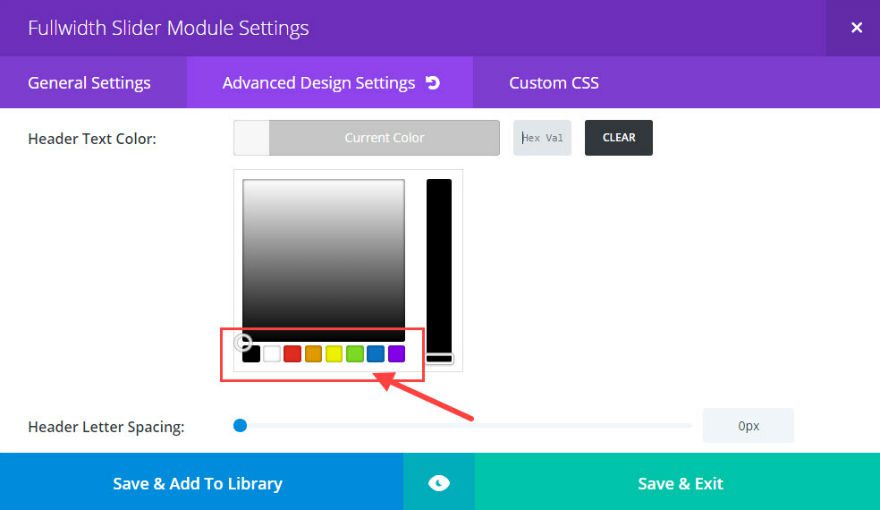The width and height of the screenshot is (880, 510).
Task: Switch to the General Settings tab
Action: (x=89, y=83)
